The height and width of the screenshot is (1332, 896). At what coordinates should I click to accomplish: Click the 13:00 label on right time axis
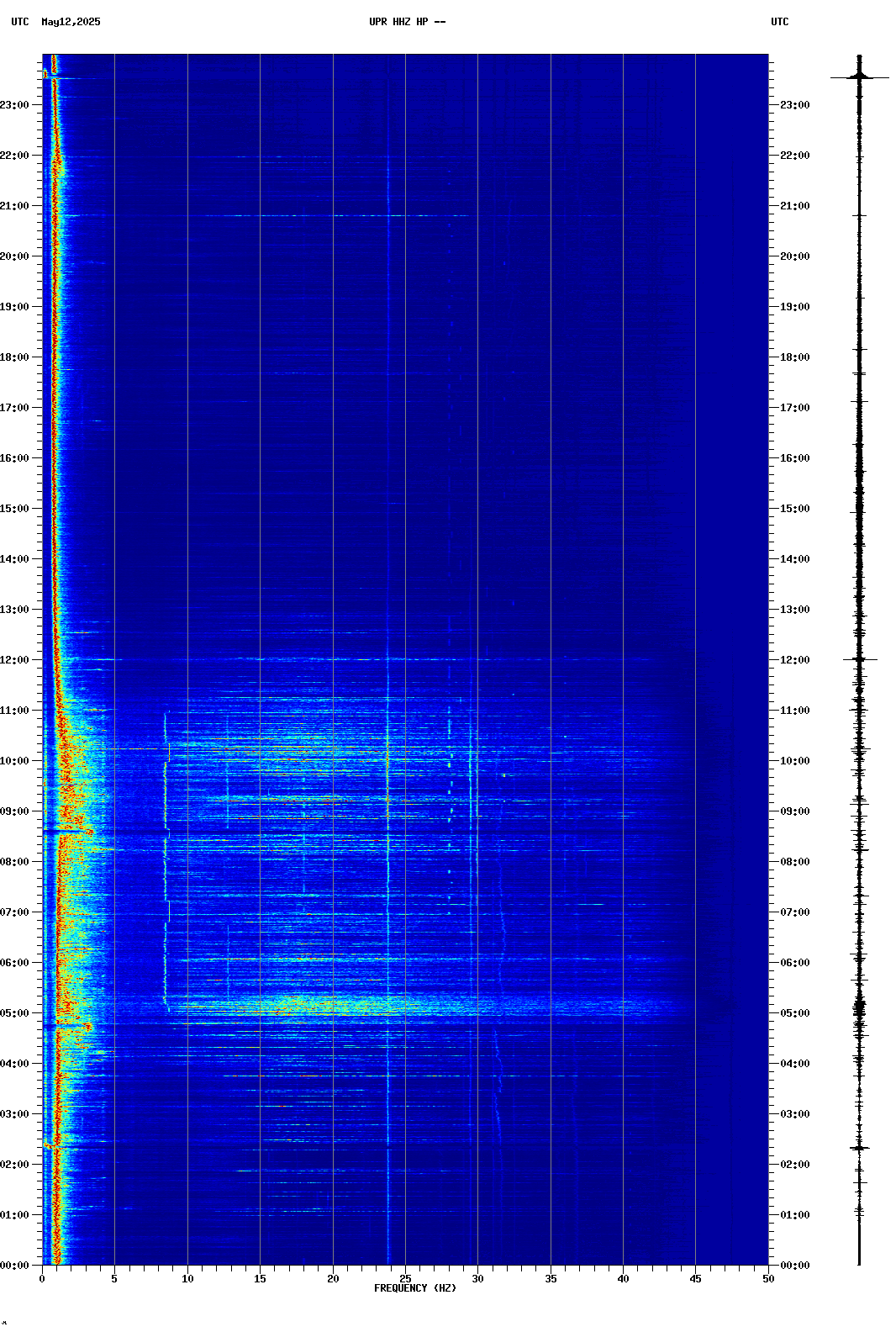tap(795, 610)
